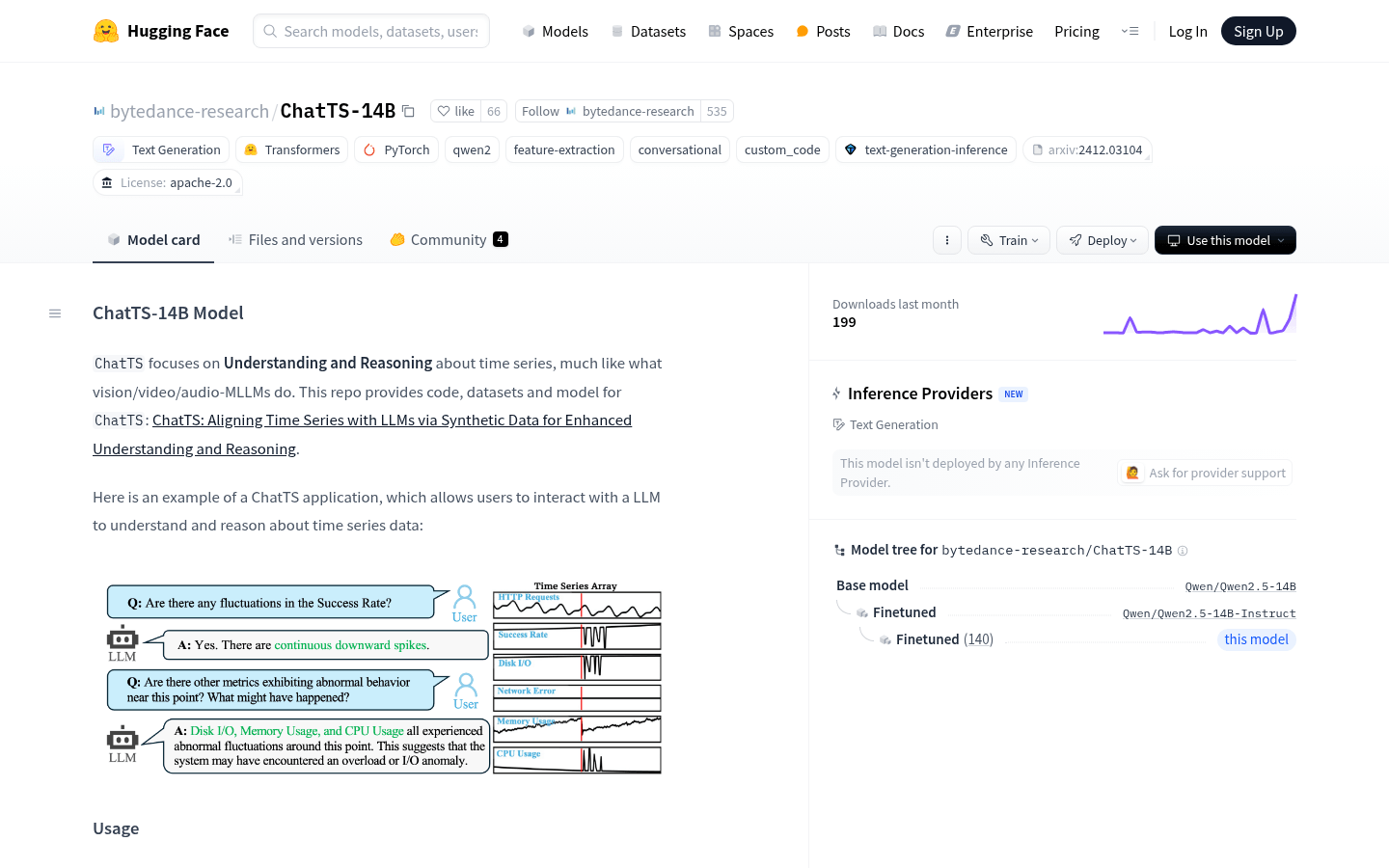Viewport: 1389px width, 868px height.
Task: Select the PyTorch tag
Action: (396, 149)
